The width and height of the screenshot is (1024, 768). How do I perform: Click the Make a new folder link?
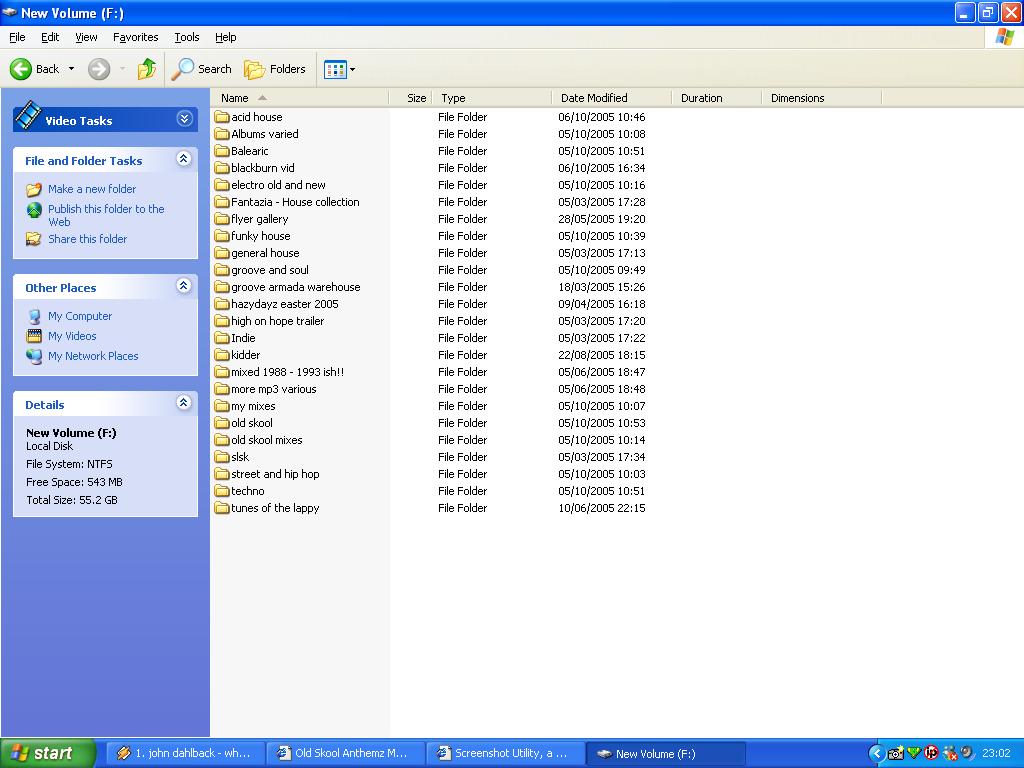(x=92, y=189)
